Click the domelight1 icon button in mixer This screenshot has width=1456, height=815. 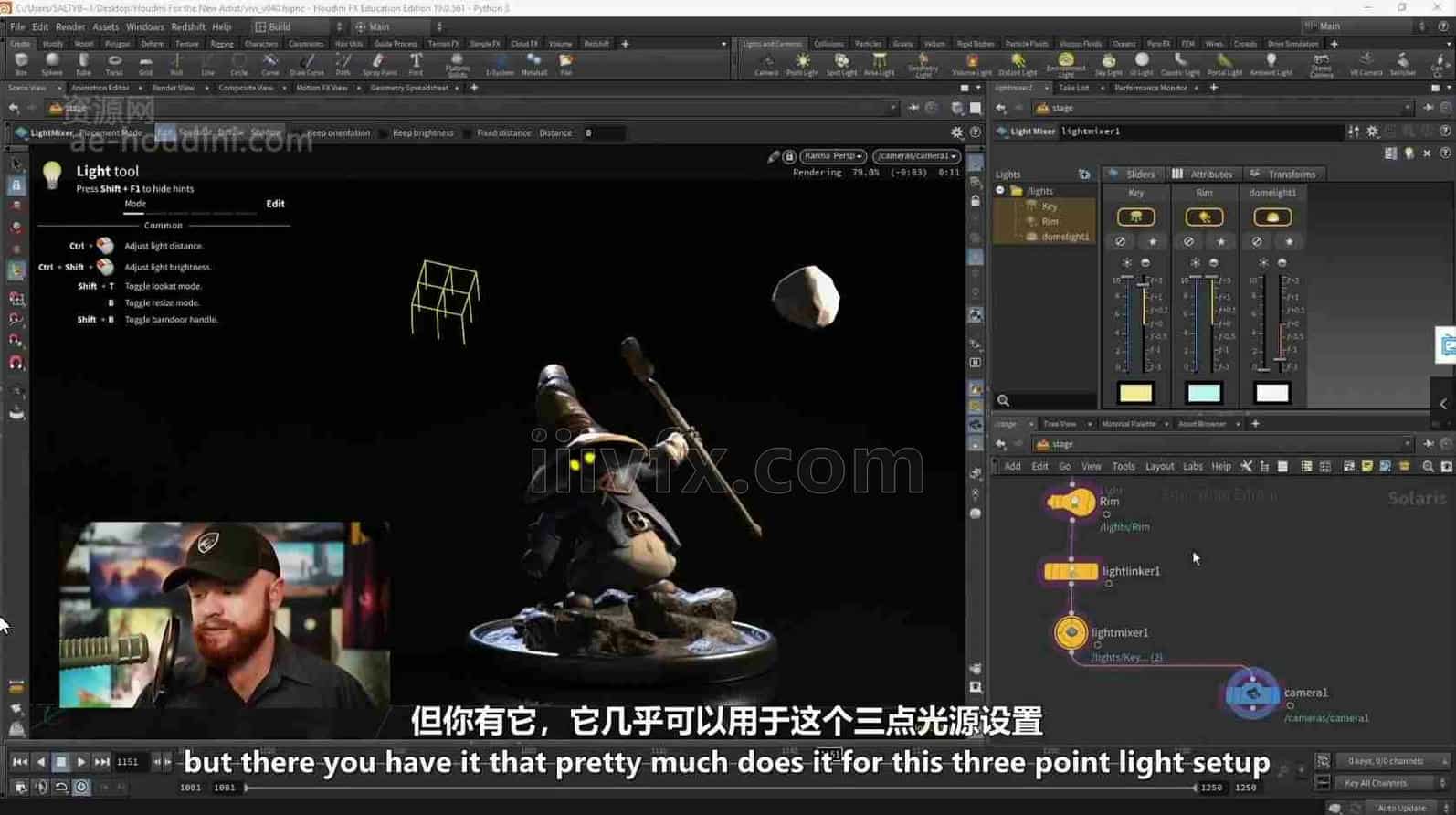[1272, 217]
